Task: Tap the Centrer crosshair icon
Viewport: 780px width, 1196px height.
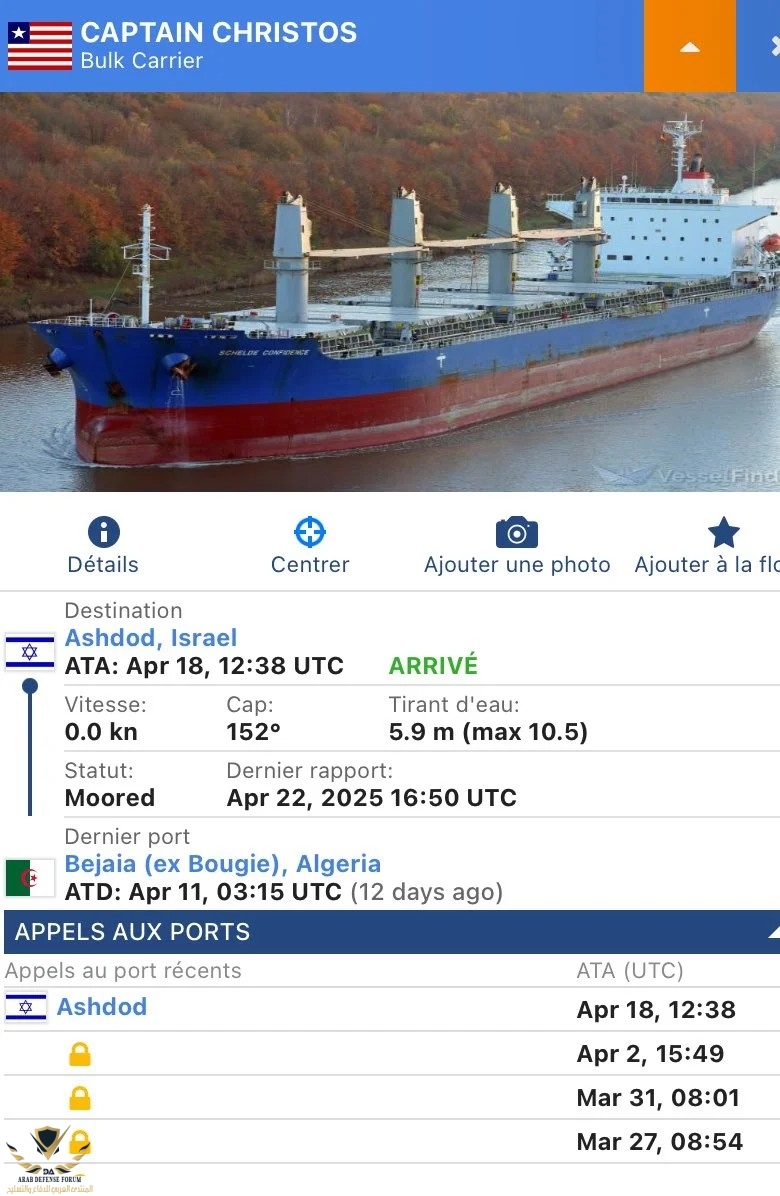Action: pyautogui.click(x=310, y=532)
